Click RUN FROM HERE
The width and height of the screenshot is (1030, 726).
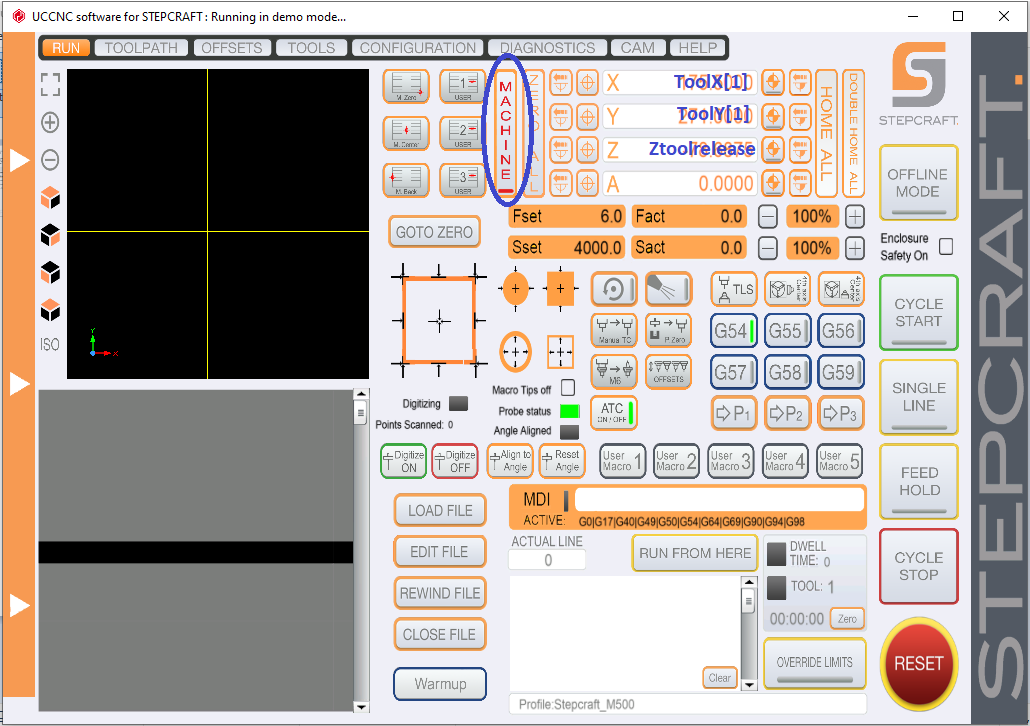pyautogui.click(x=695, y=553)
